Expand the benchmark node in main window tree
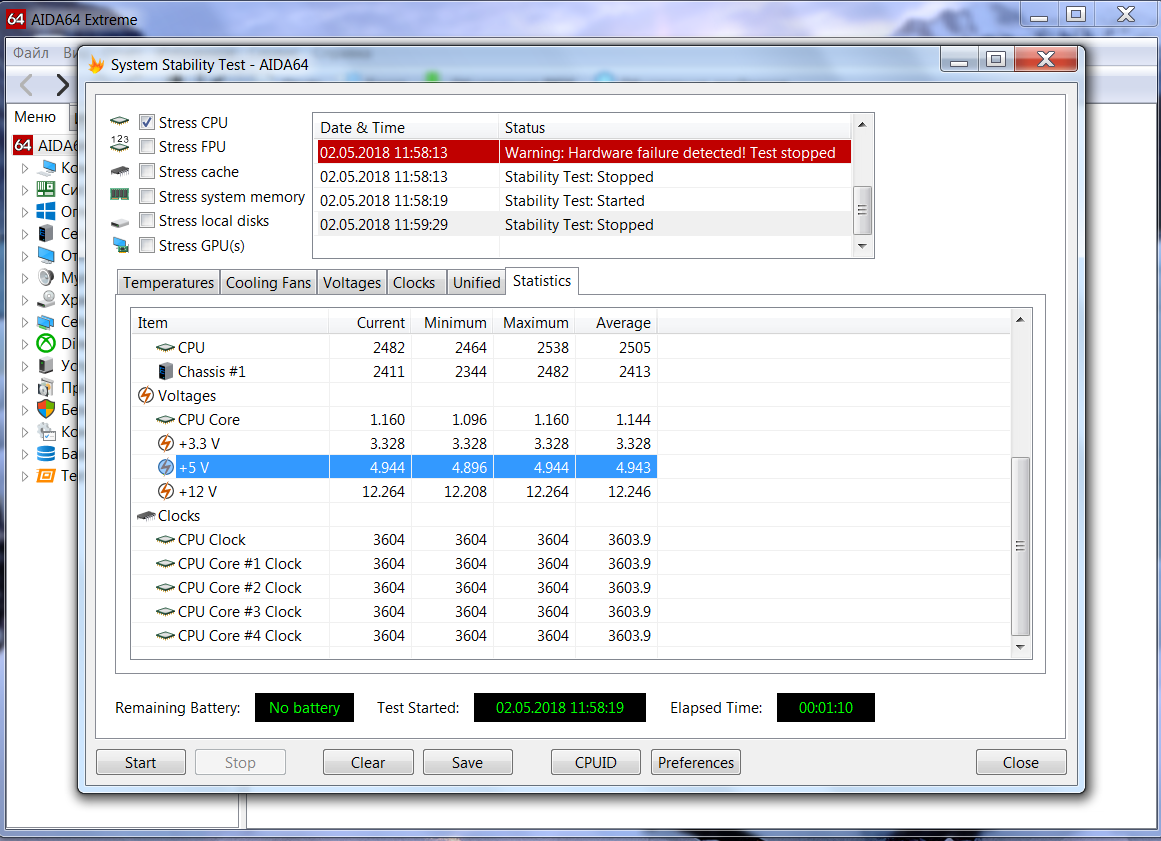Viewport: 1161px width, 841px height. [24, 476]
